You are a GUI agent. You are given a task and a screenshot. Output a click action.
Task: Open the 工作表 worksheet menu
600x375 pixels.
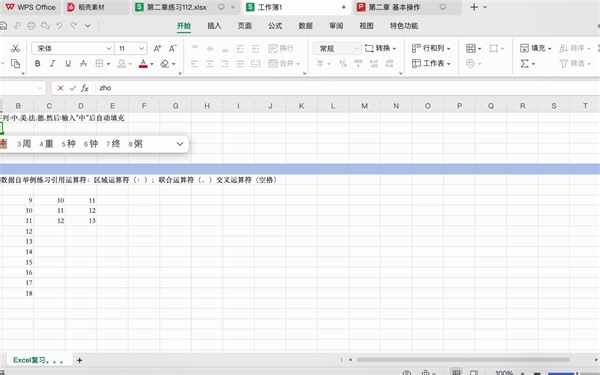coord(431,64)
